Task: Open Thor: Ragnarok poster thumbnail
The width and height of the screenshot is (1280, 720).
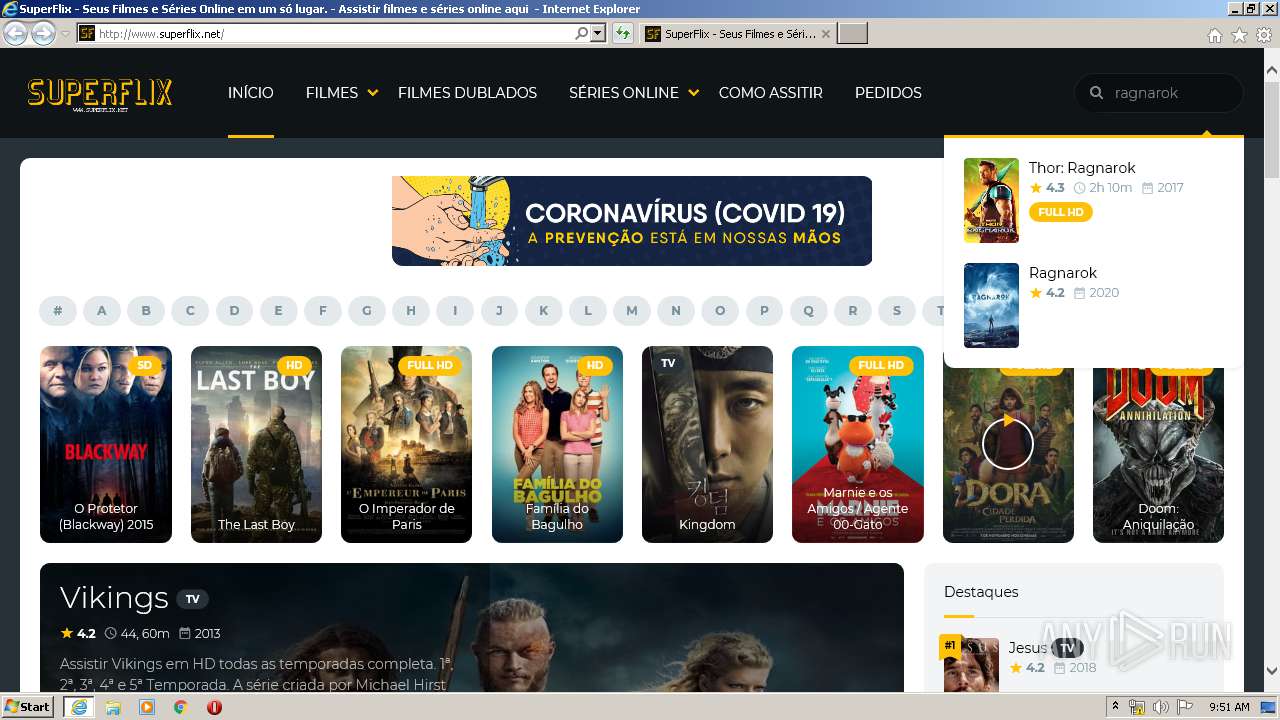Action: coord(991,200)
